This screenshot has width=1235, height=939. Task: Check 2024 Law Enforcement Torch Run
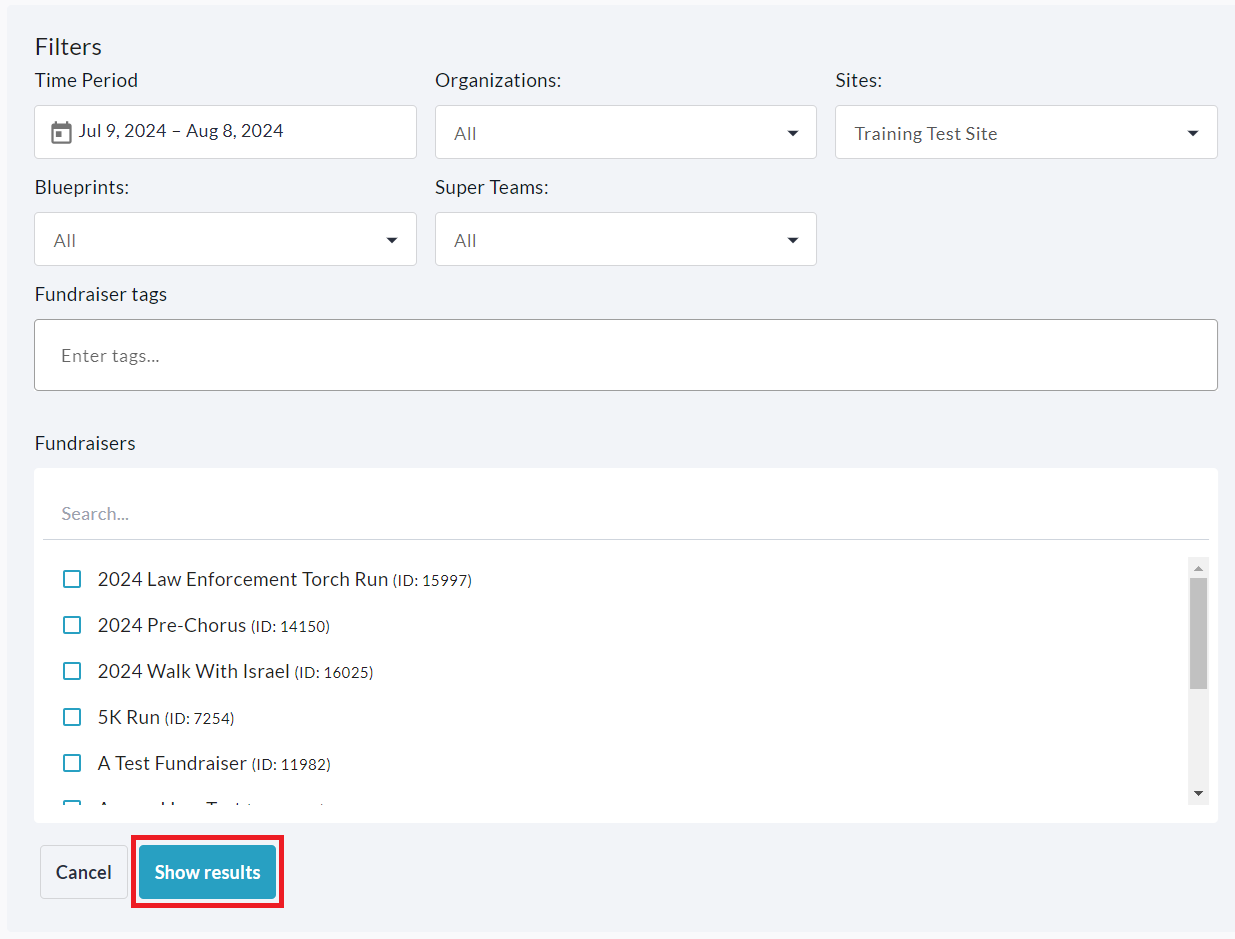(x=72, y=579)
